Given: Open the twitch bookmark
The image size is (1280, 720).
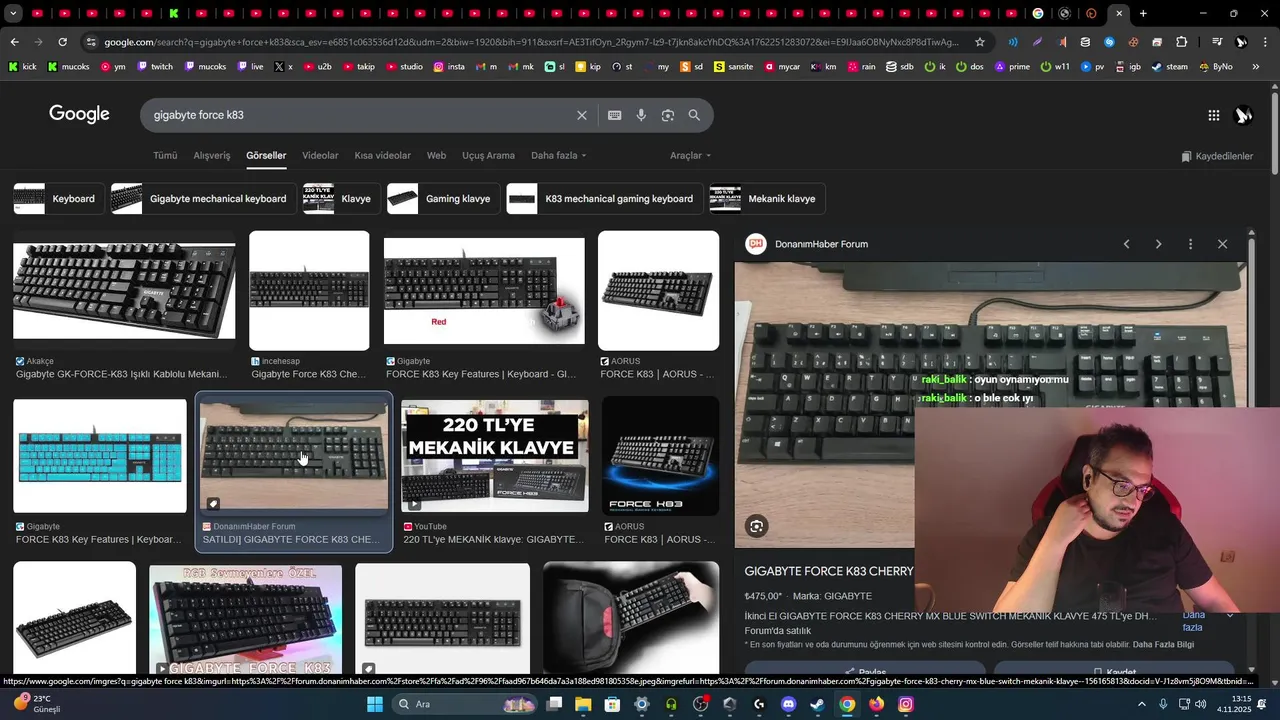Looking at the screenshot, I should click(x=154, y=67).
